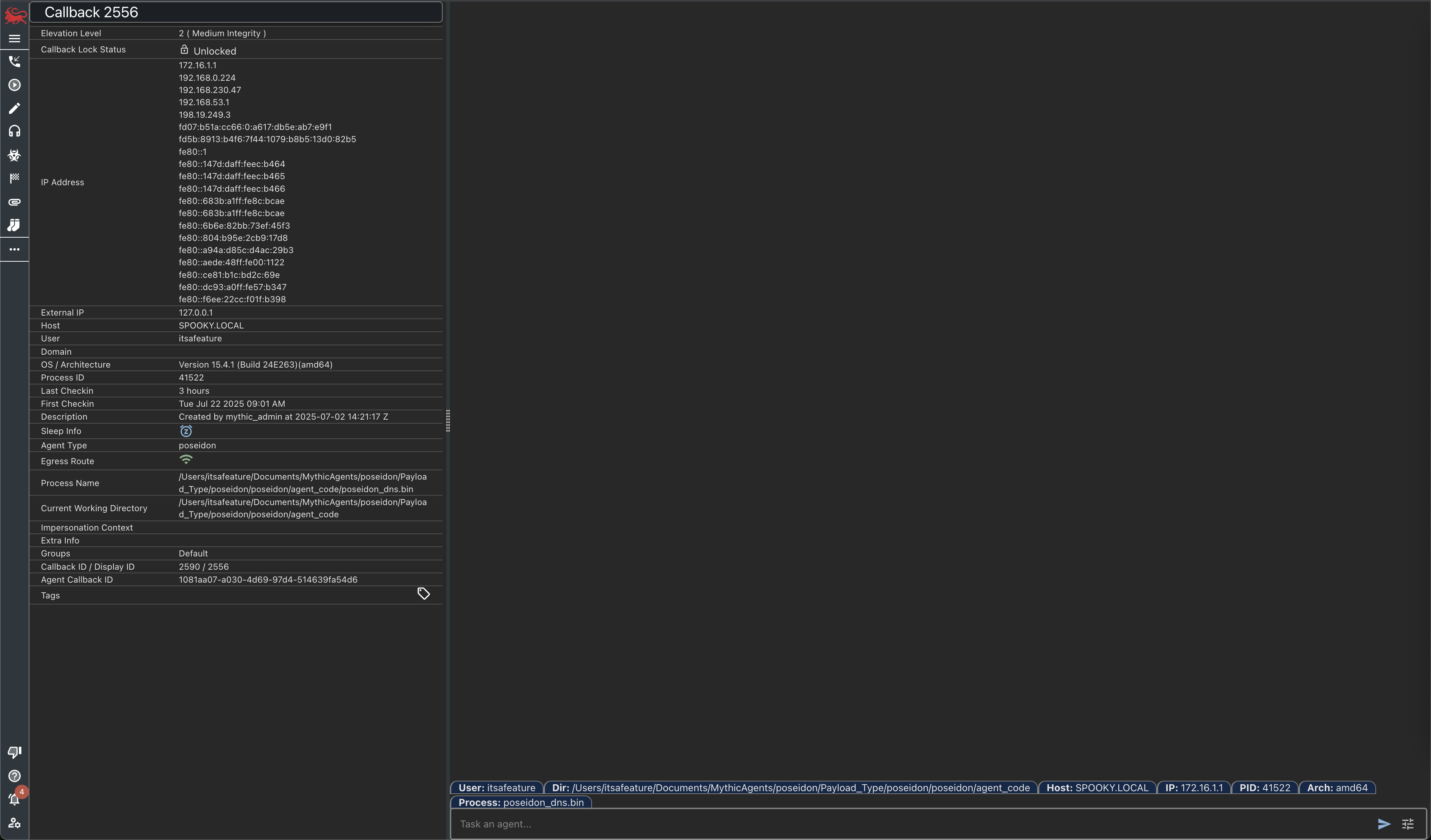Click the Callback 2556 title
The width and height of the screenshot is (1431, 840).
92,12
